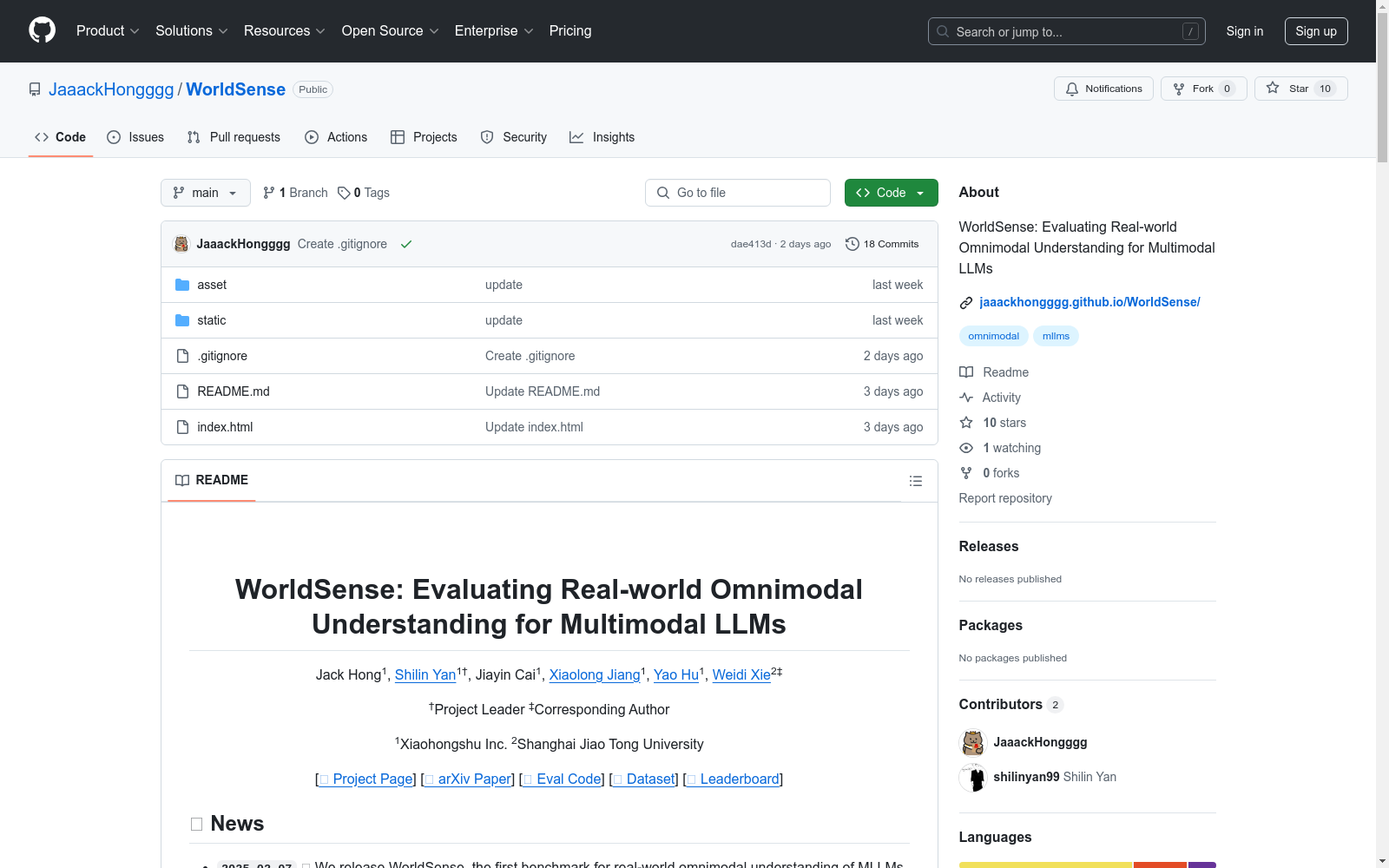
Task: Expand the Resources menu
Action: (x=285, y=31)
